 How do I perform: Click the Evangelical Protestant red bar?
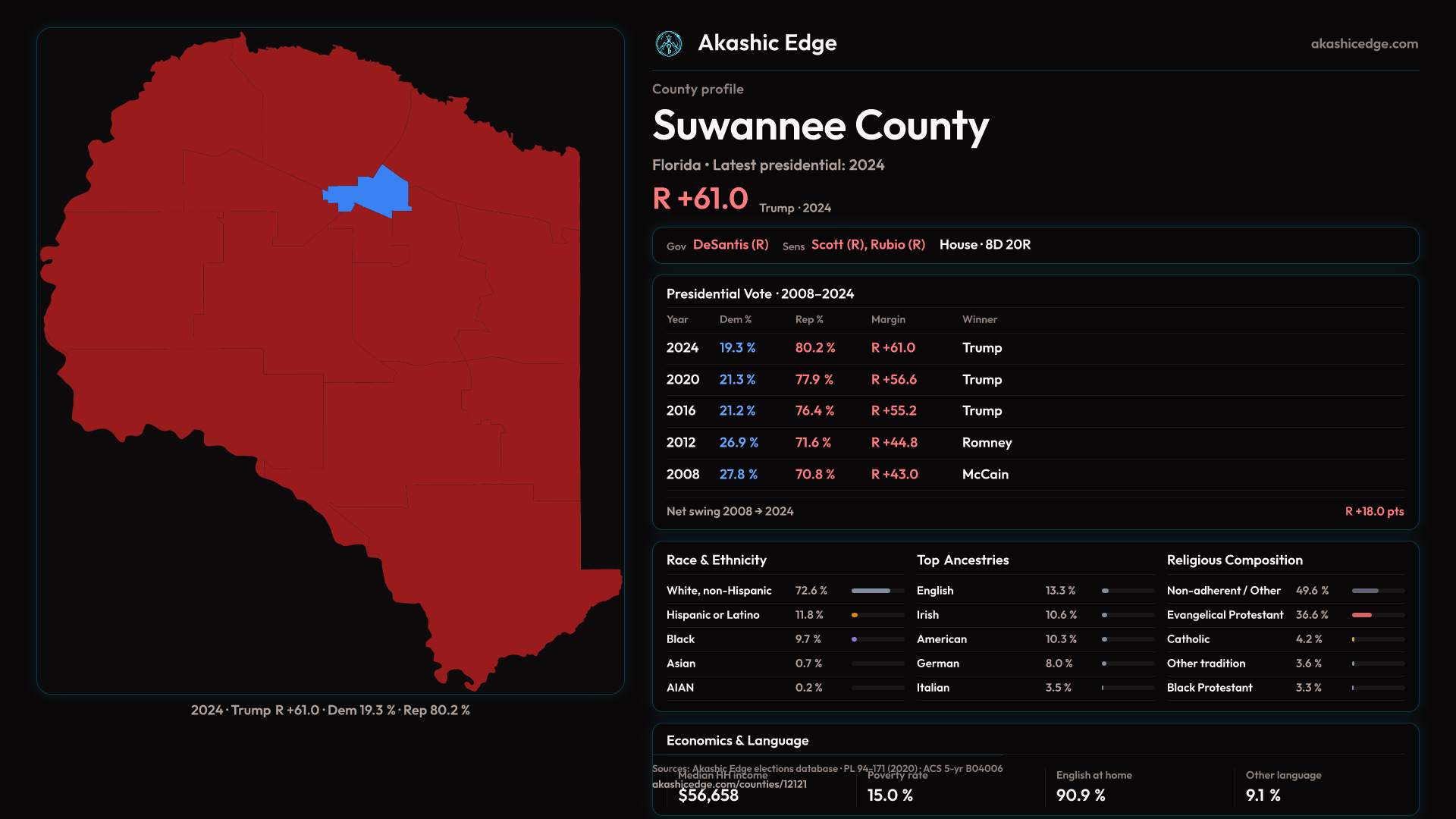[1362, 615]
